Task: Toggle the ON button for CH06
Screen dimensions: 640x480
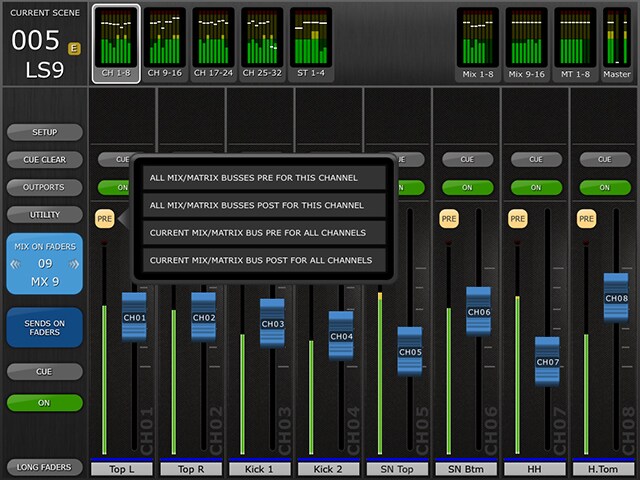Action: pos(467,187)
